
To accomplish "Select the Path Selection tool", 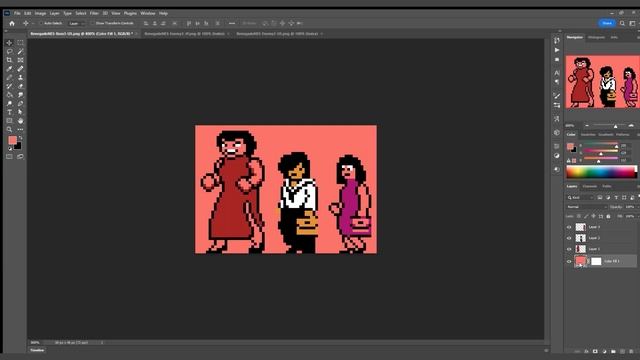I will click(x=20, y=112).
